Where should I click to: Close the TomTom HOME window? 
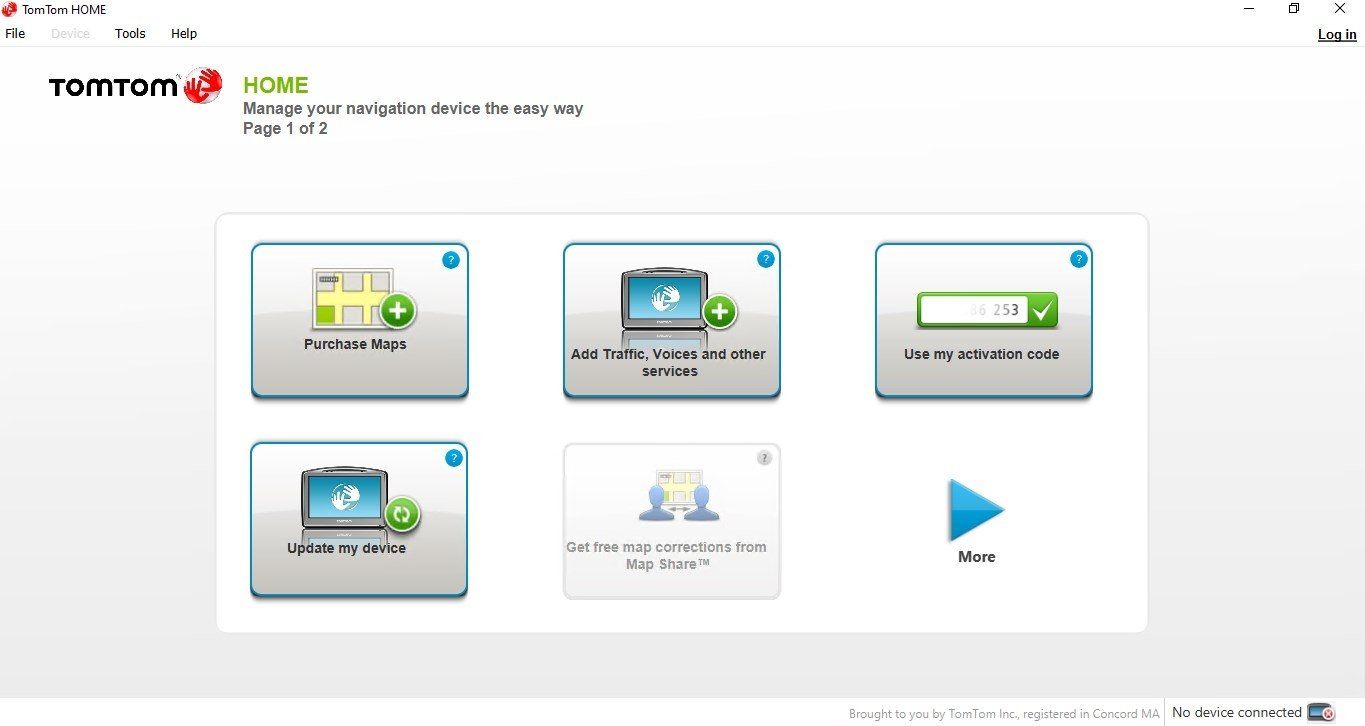(1340, 9)
